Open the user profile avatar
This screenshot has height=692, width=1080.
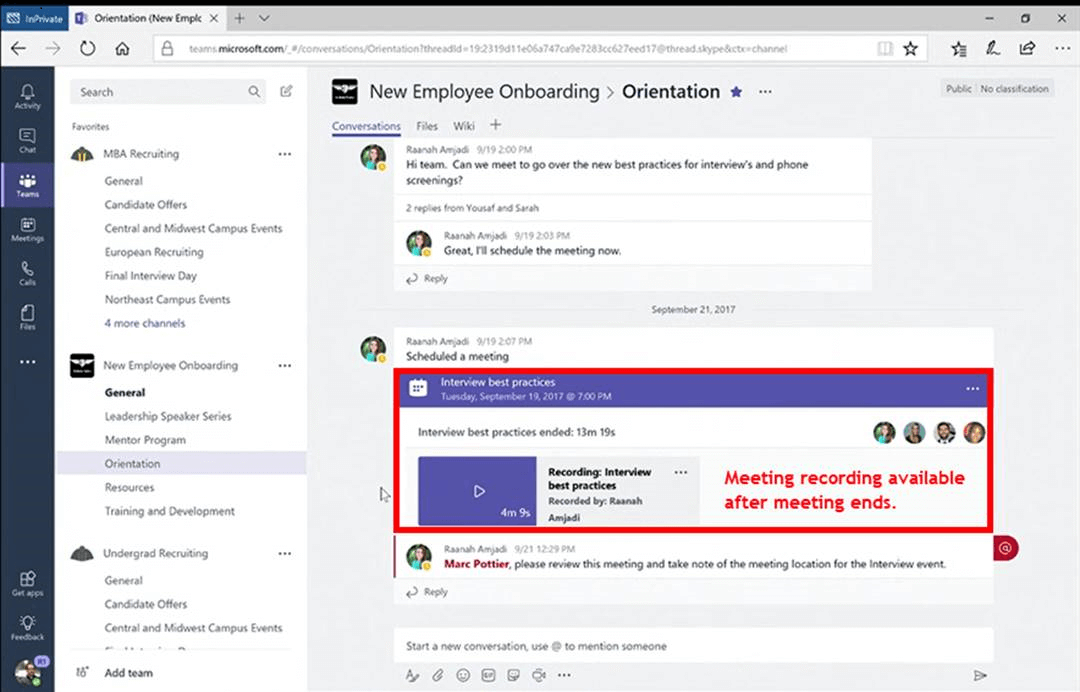[29, 671]
